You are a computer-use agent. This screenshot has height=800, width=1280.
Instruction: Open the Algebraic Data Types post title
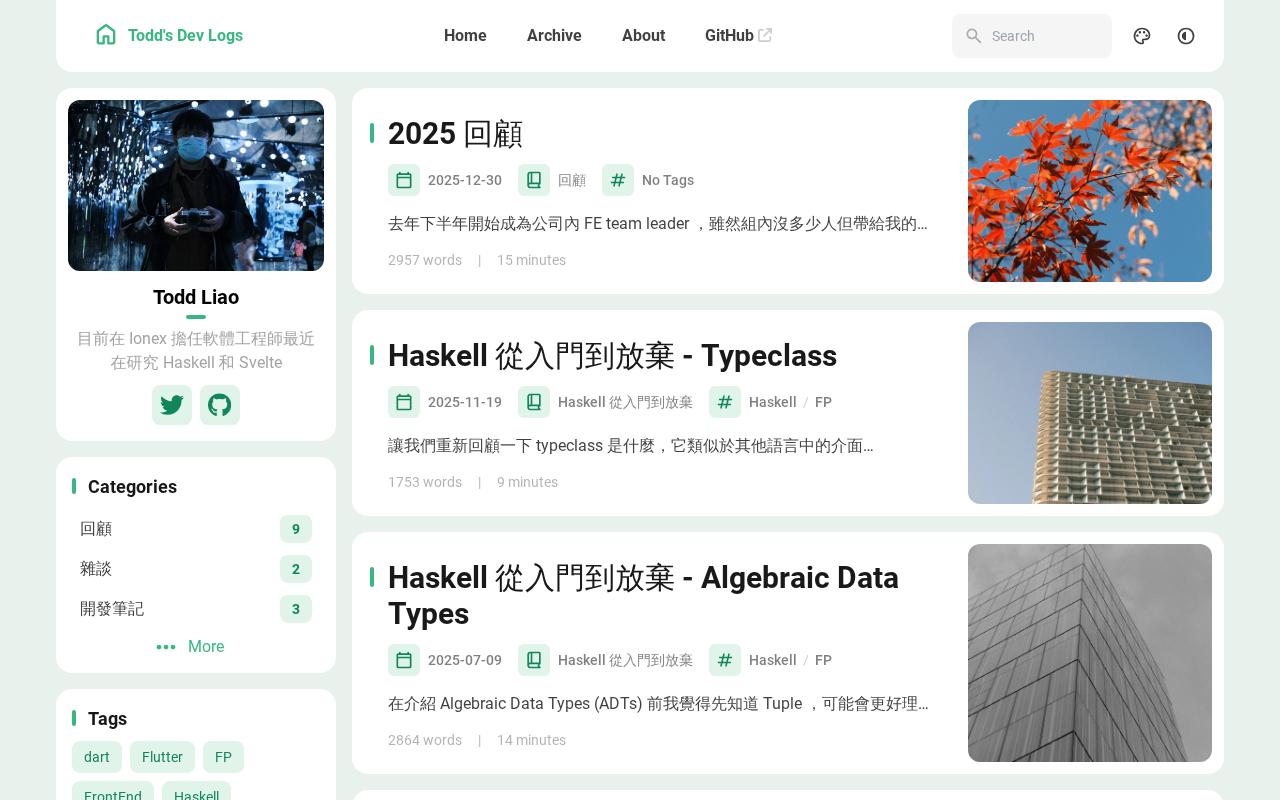(643, 596)
